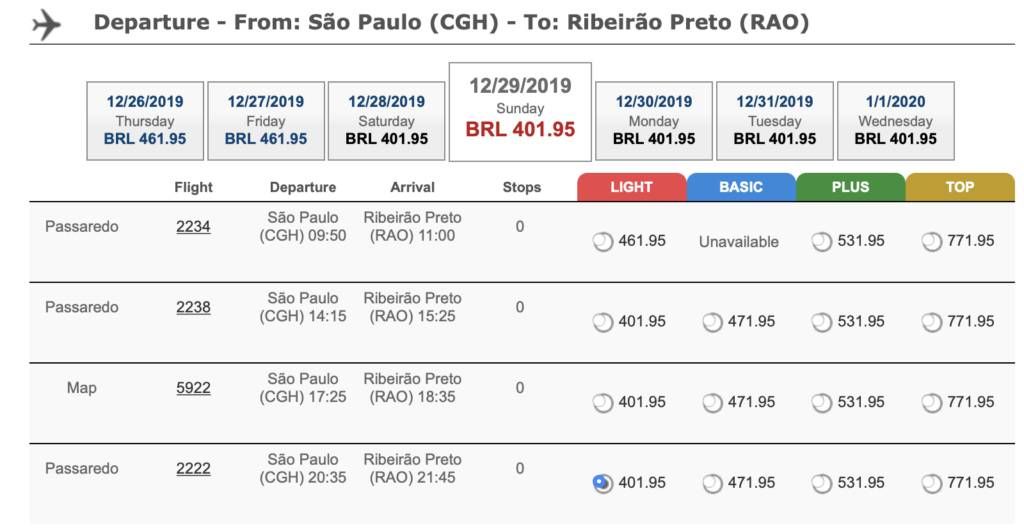Switch to the 12/27/2019 Friday date tab

pyautogui.click(x=266, y=121)
